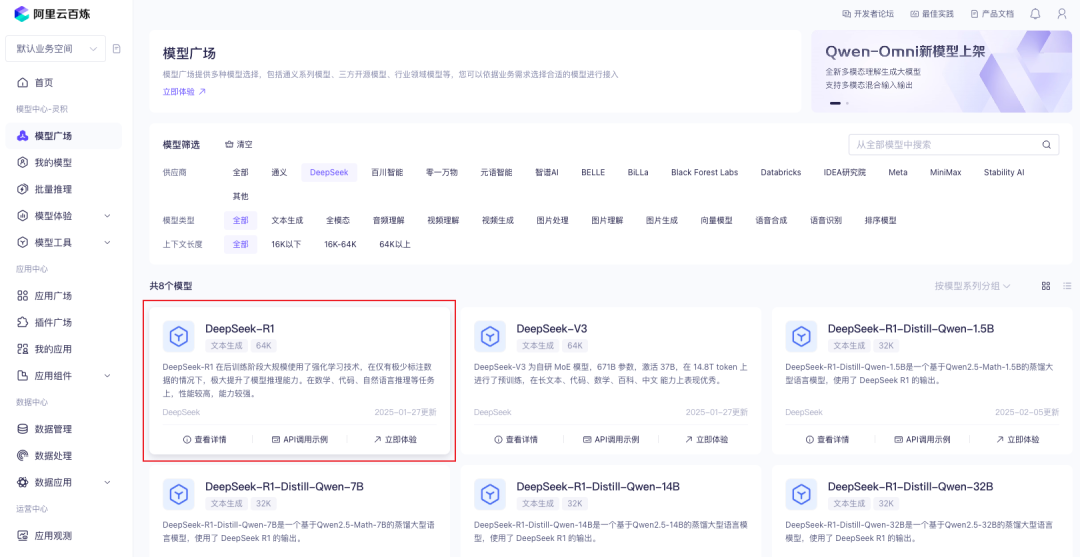Select the 通义 provider filter
Screen dimensions: 1080x557
pos(279,172)
